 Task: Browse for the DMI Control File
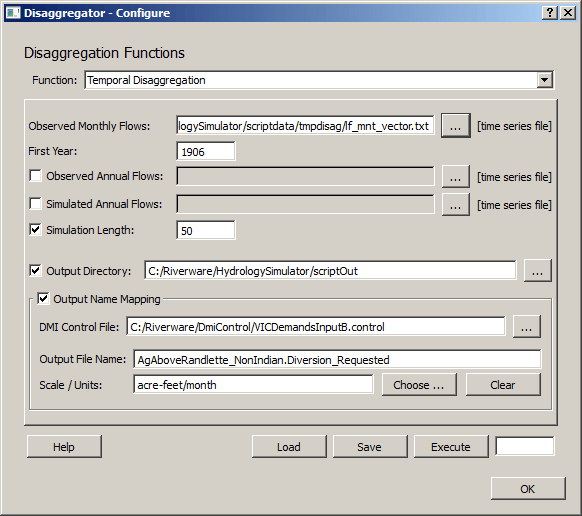[526, 327]
